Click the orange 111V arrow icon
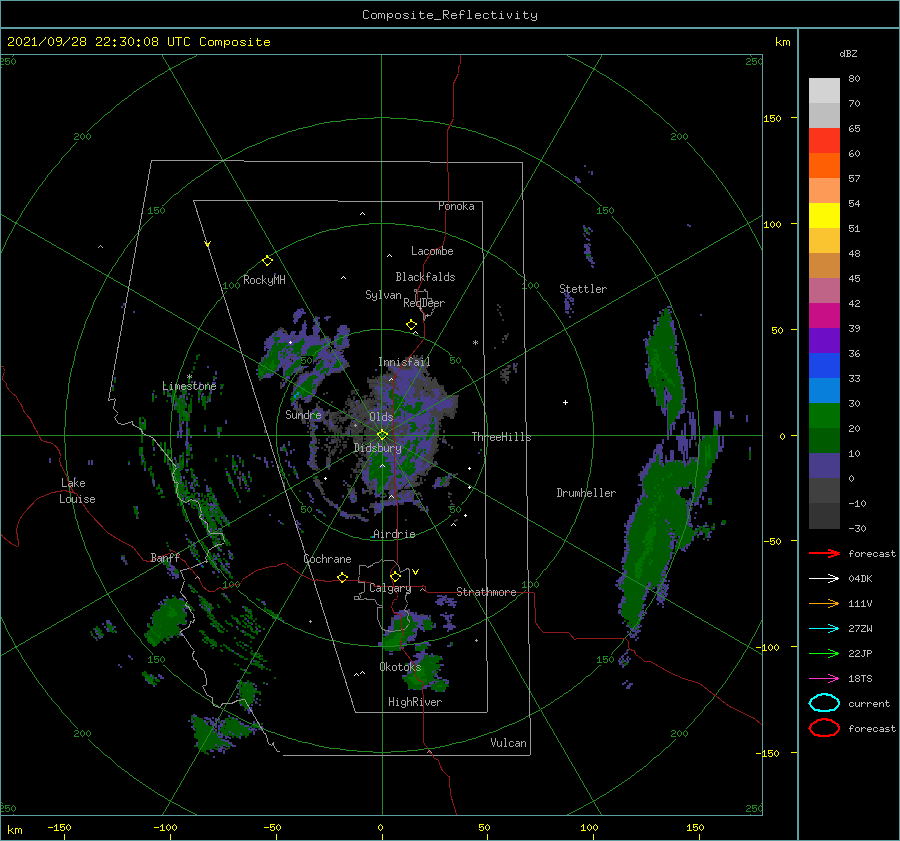Screen dimensions: 900x841 pos(824,603)
